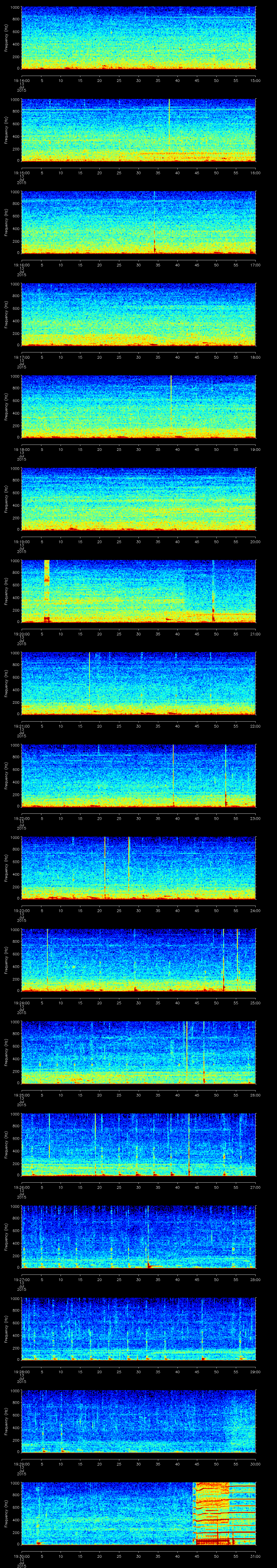Click the Frequency (Hz) label of the 19:17 panel
The width and height of the screenshot is (277, 1568).
[x=6, y=313]
